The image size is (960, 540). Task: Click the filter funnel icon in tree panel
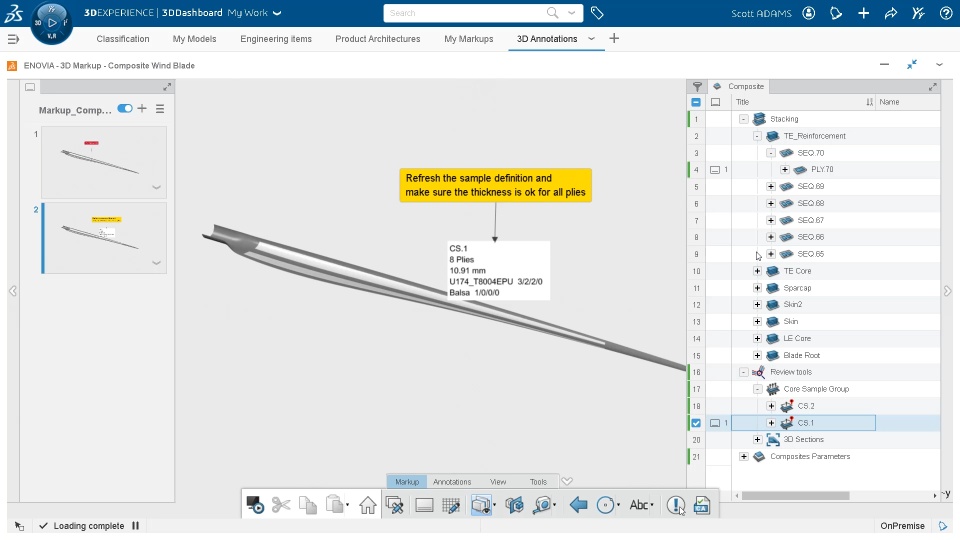point(697,86)
